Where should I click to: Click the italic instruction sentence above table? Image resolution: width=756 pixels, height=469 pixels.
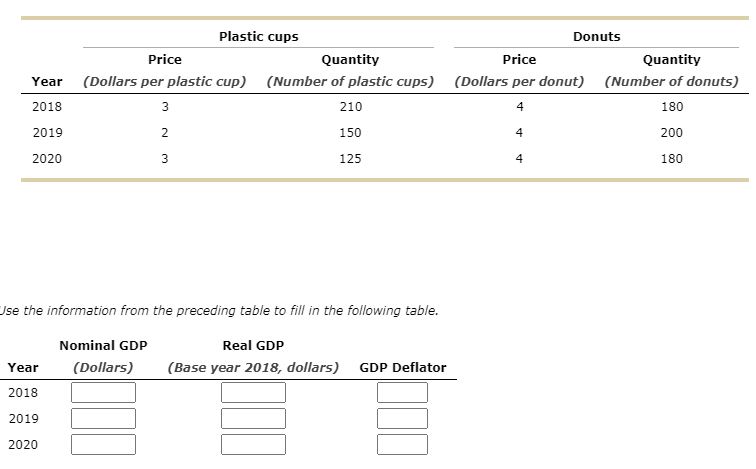(x=219, y=310)
